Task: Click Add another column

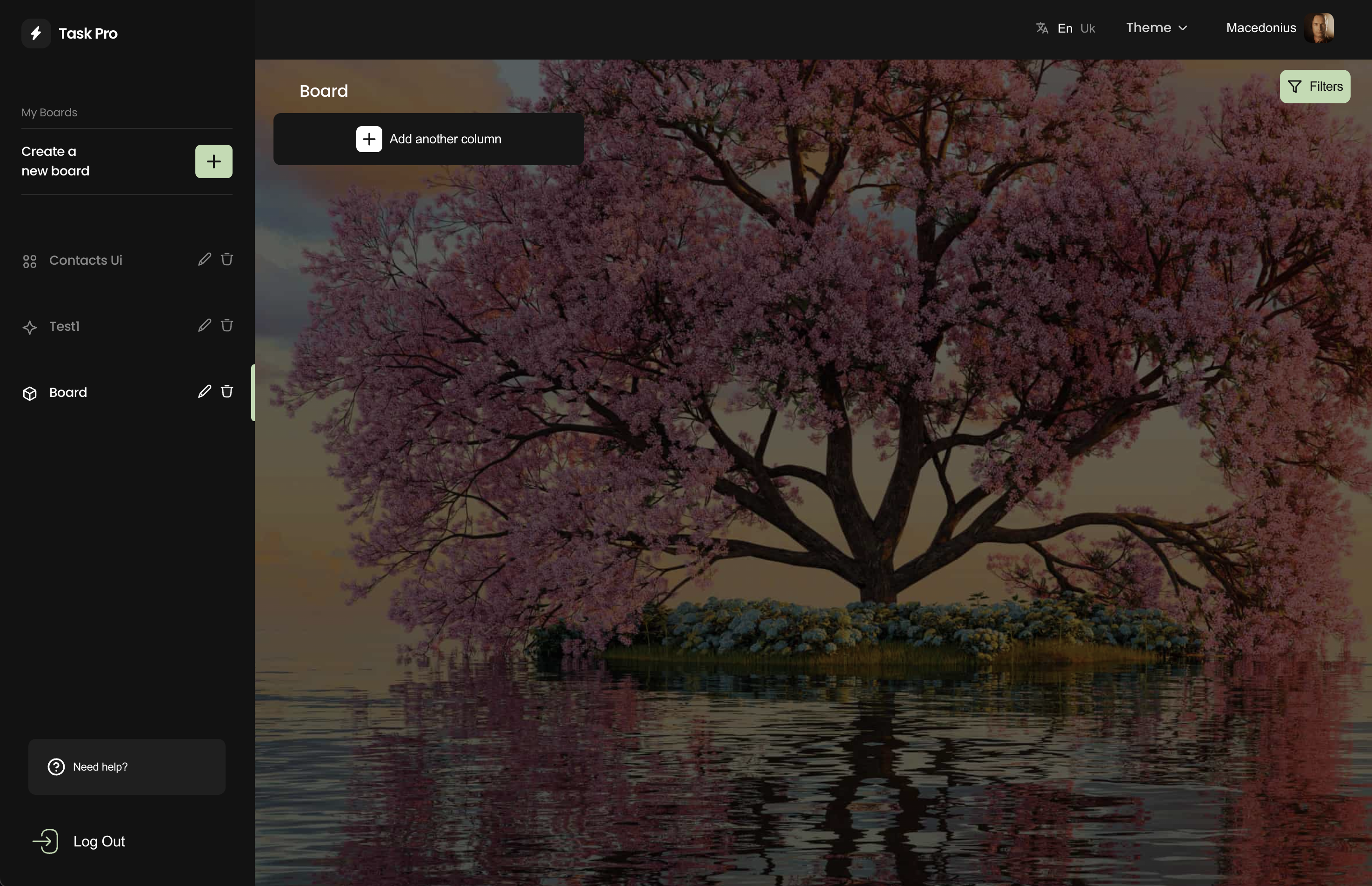Action: [428, 139]
